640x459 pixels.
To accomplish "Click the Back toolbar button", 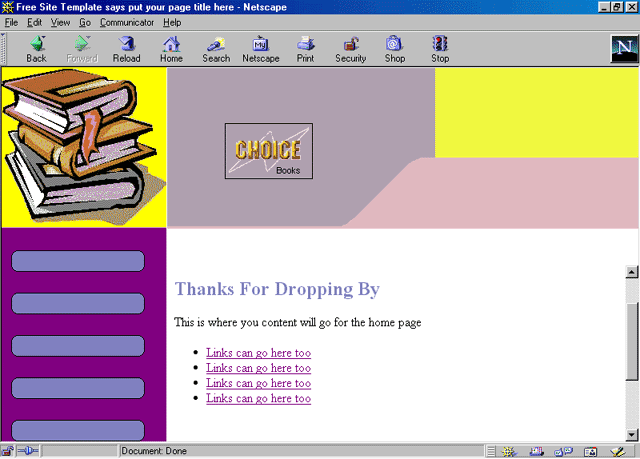I will point(36,49).
